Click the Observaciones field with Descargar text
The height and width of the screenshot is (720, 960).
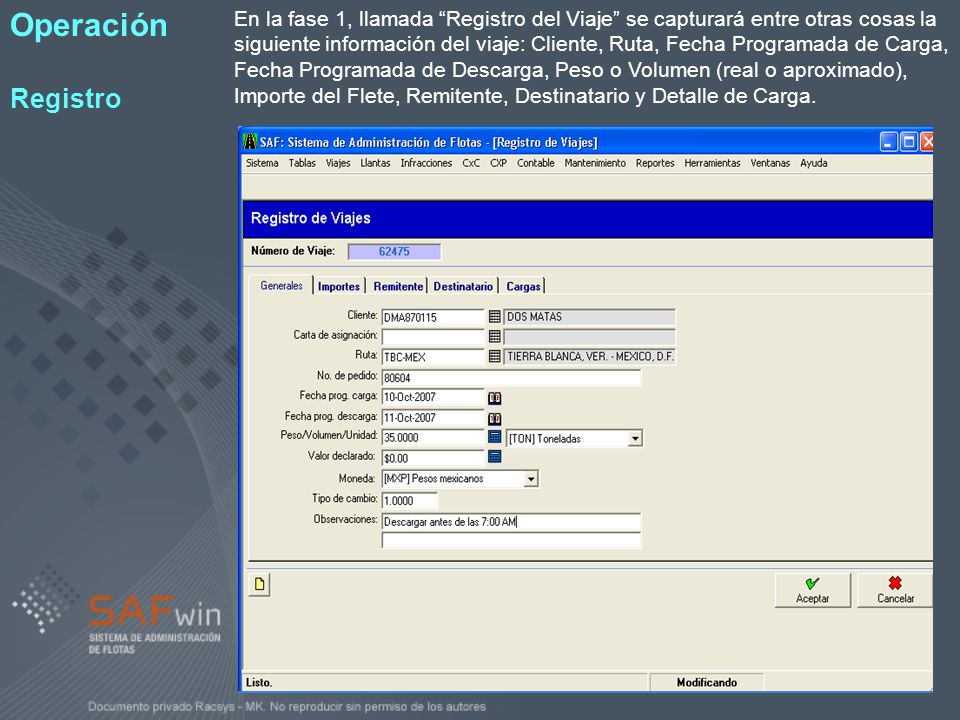[511, 522]
